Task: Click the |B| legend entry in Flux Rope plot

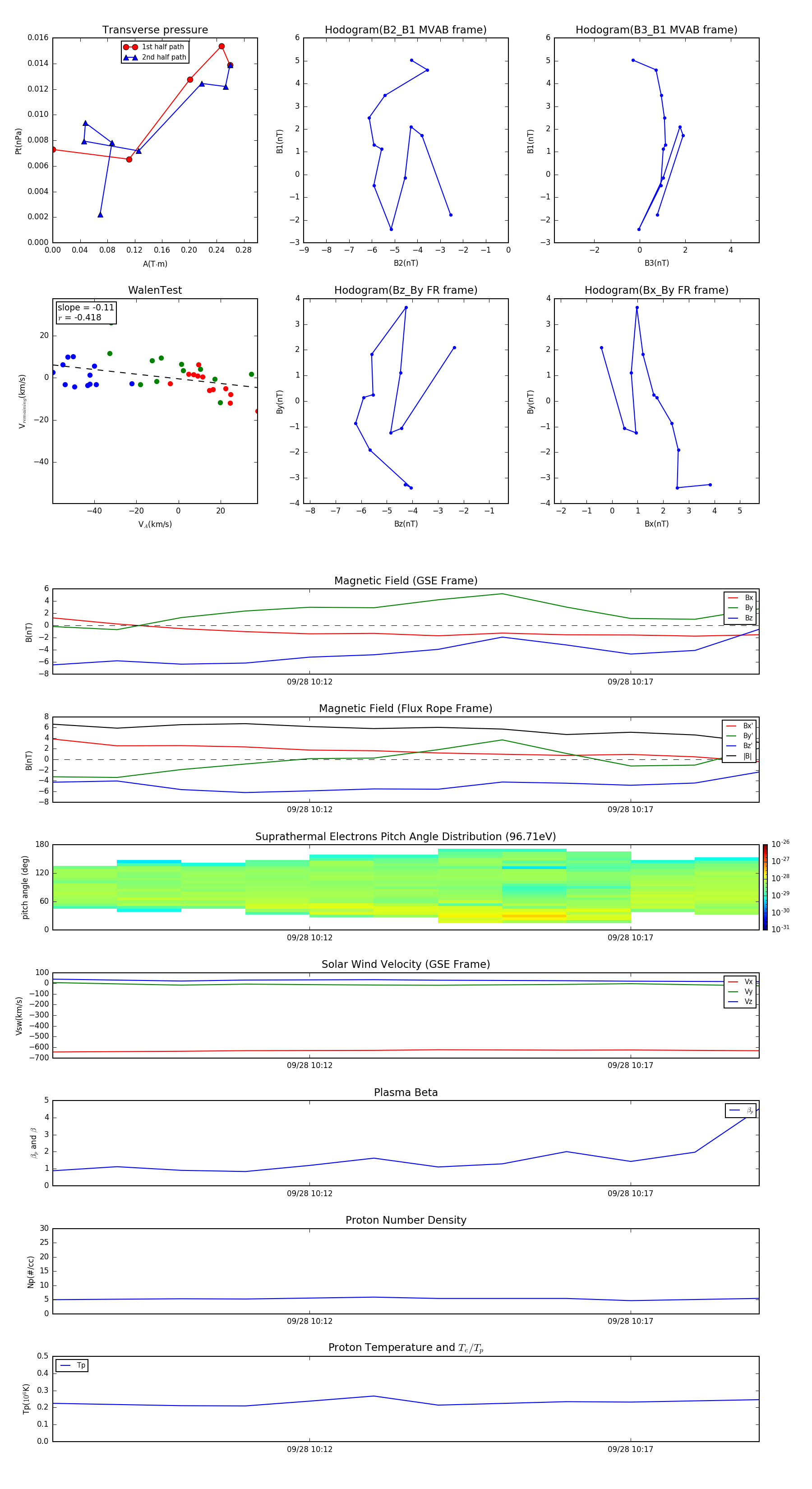Action: (740, 756)
